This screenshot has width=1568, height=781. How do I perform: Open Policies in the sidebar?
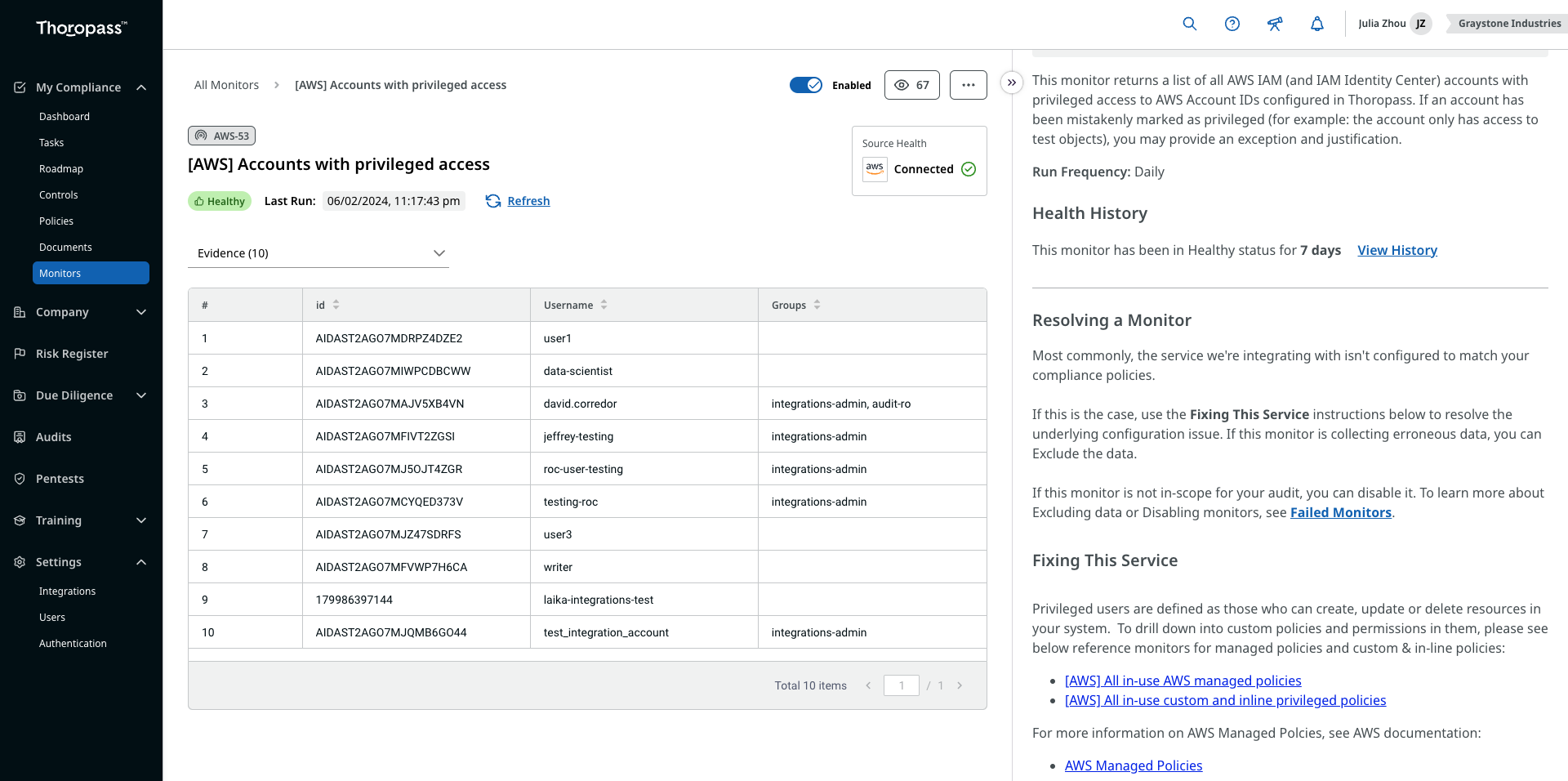point(56,221)
